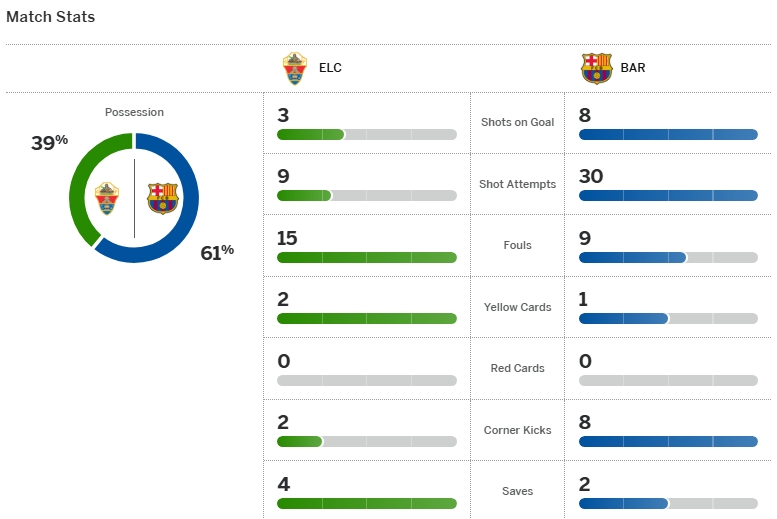Screen dimensions: 777x519
Task: Click the 39% possession value
Action: (x=49, y=143)
